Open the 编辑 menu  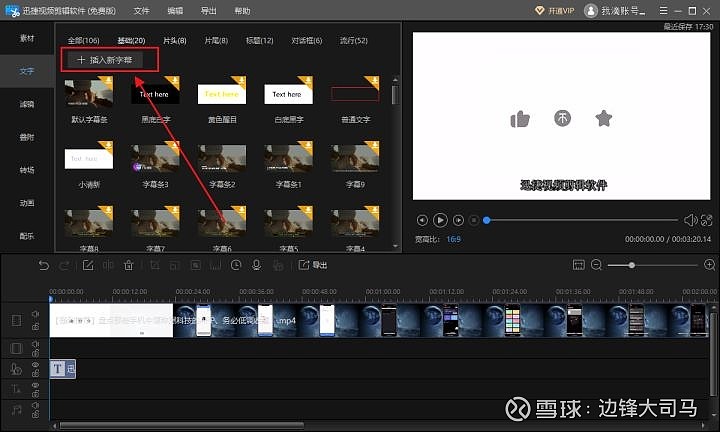[175, 11]
